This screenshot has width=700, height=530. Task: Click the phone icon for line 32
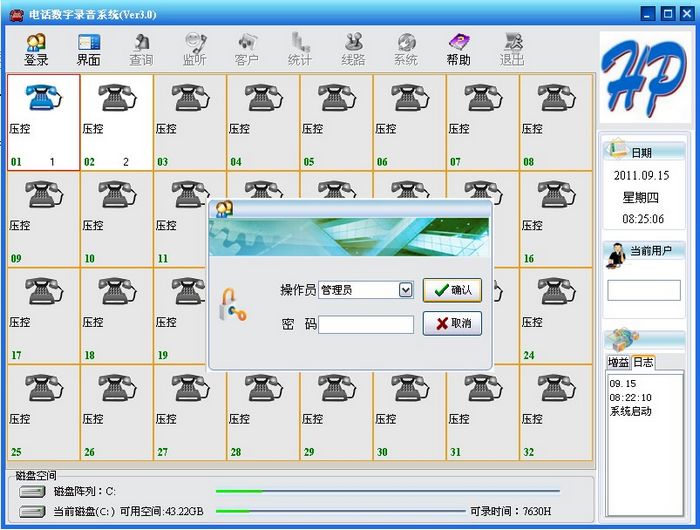[556, 389]
